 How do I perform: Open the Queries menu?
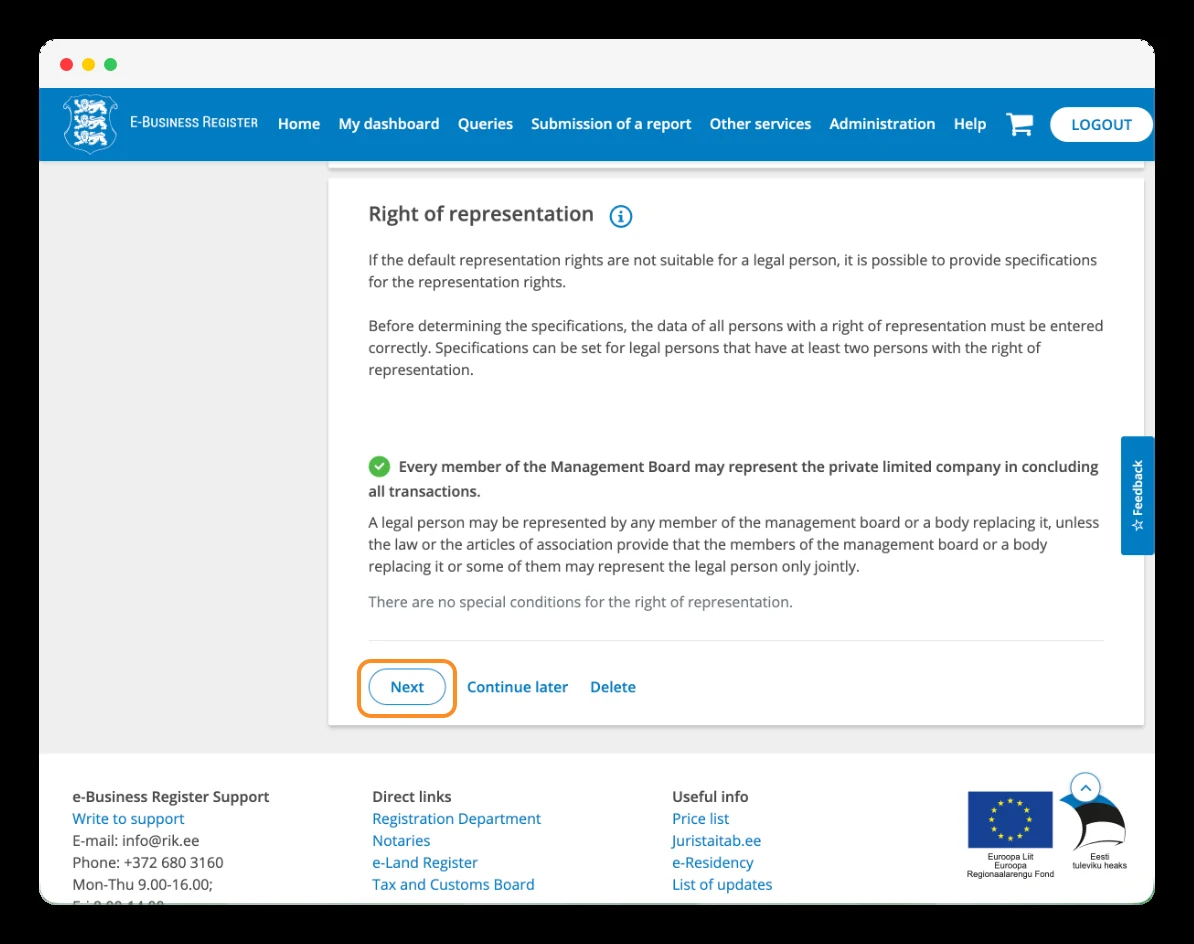[x=485, y=124]
